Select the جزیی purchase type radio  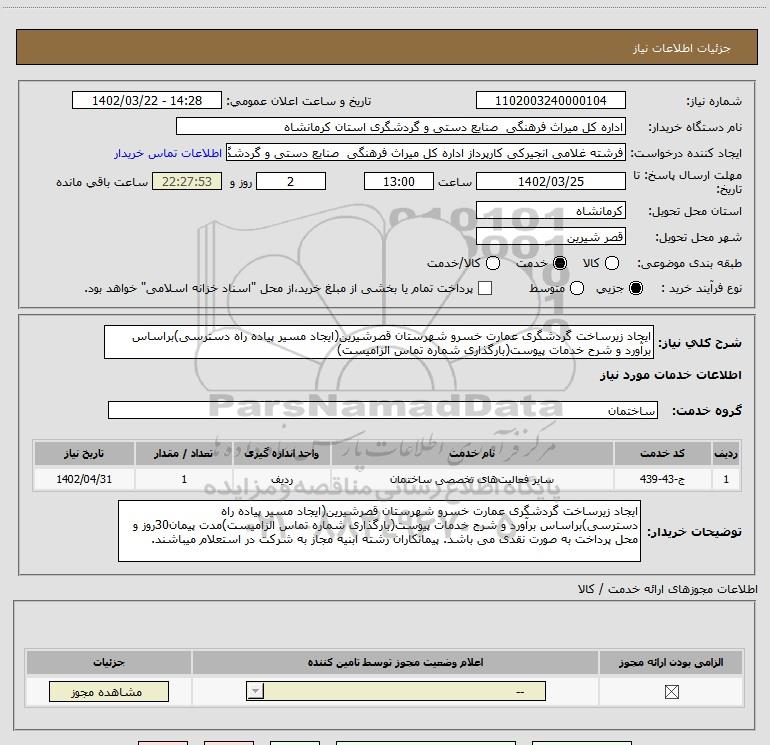pyautogui.click(x=635, y=288)
